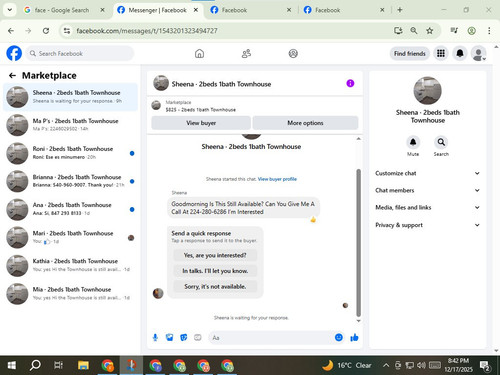Send quick reply In talks. I'll let you know.
The height and width of the screenshot is (375, 500).
pyautogui.click(x=215, y=271)
